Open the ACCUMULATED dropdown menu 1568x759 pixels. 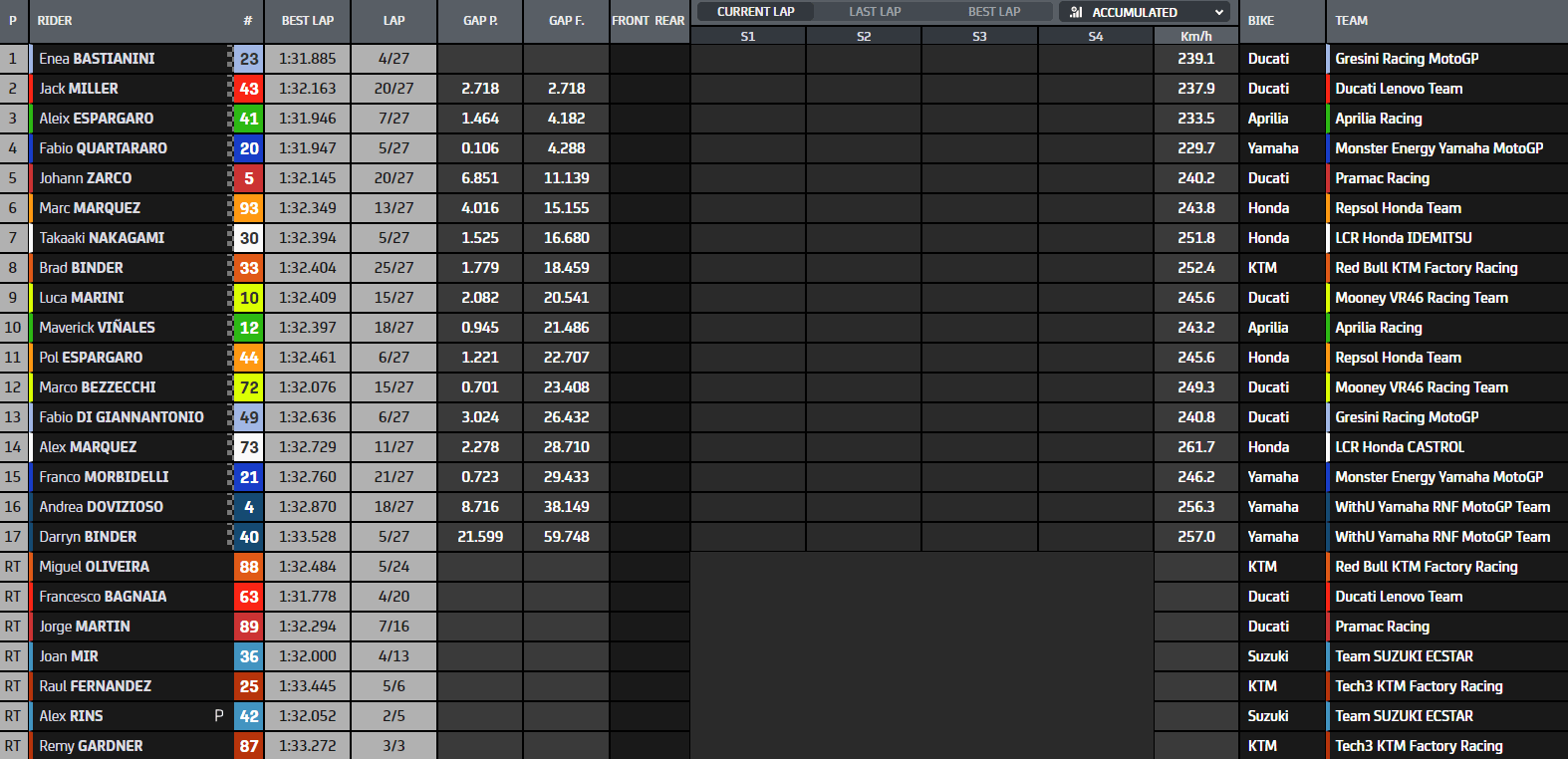click(1145, 12)
